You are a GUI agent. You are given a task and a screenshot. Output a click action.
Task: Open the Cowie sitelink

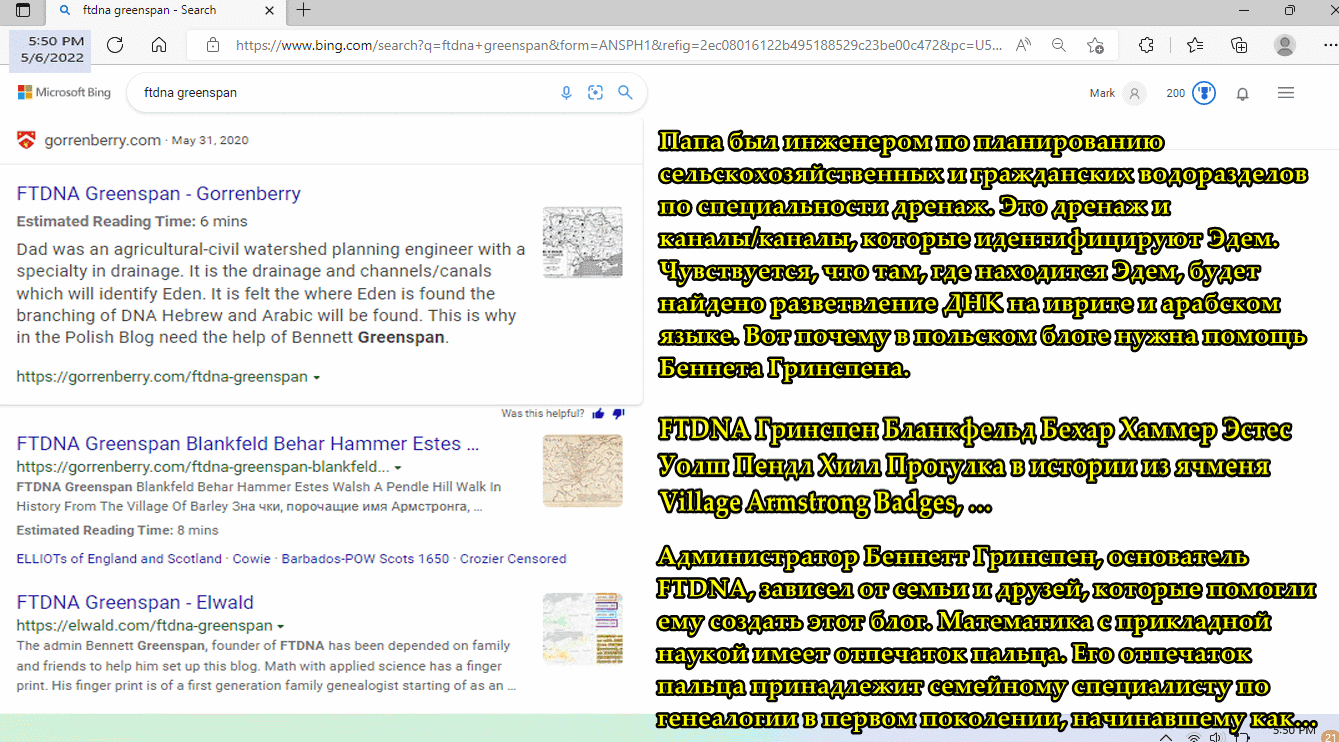pyautogui.click(x=251, y=559)
